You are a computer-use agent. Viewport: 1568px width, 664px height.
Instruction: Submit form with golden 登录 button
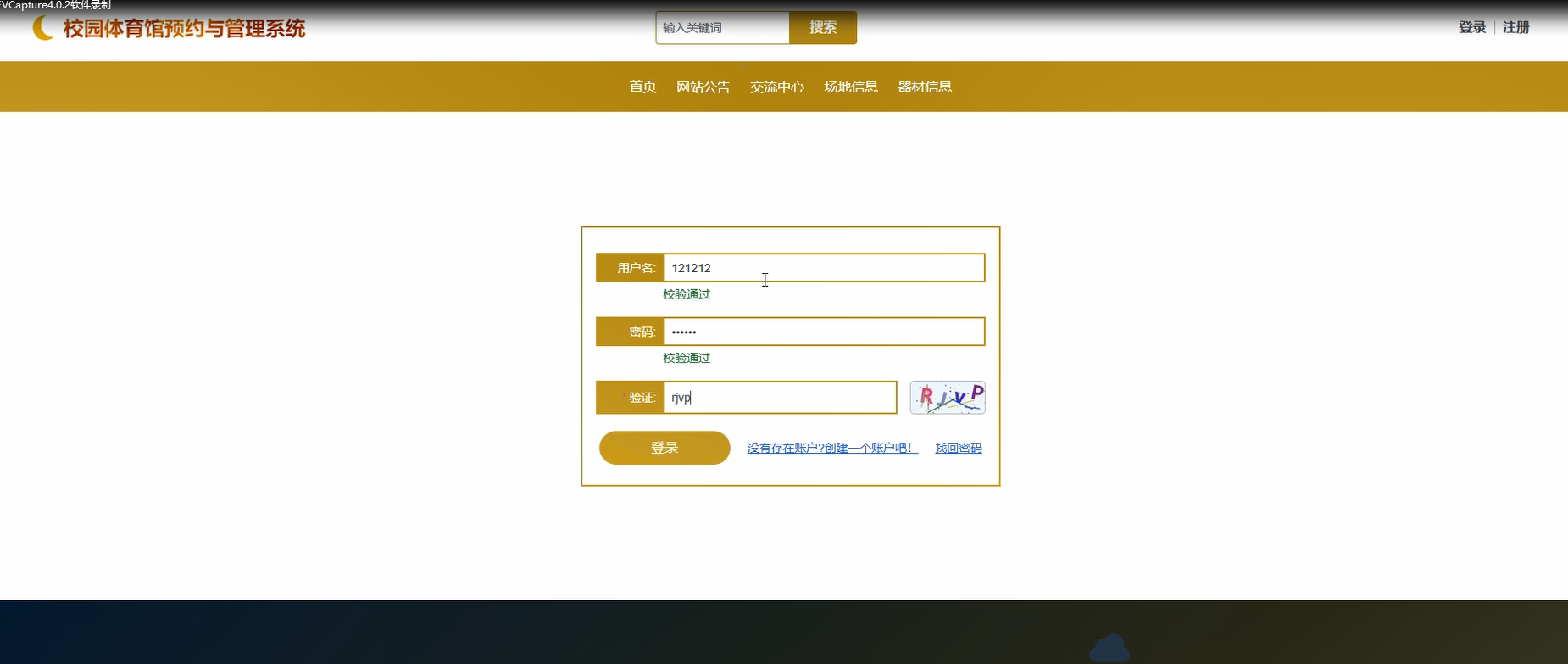664,448
